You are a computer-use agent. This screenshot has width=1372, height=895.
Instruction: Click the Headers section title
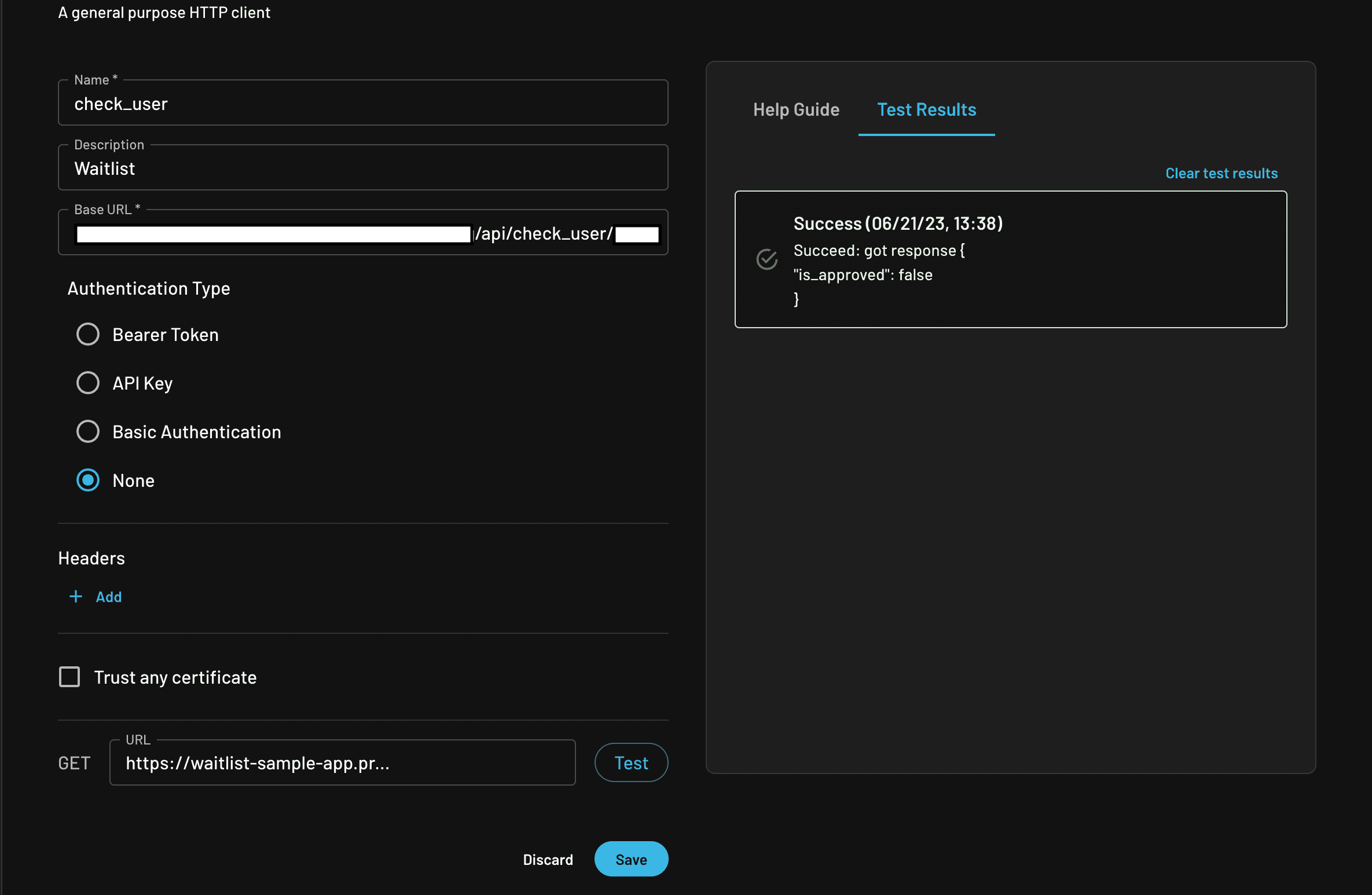91,559
